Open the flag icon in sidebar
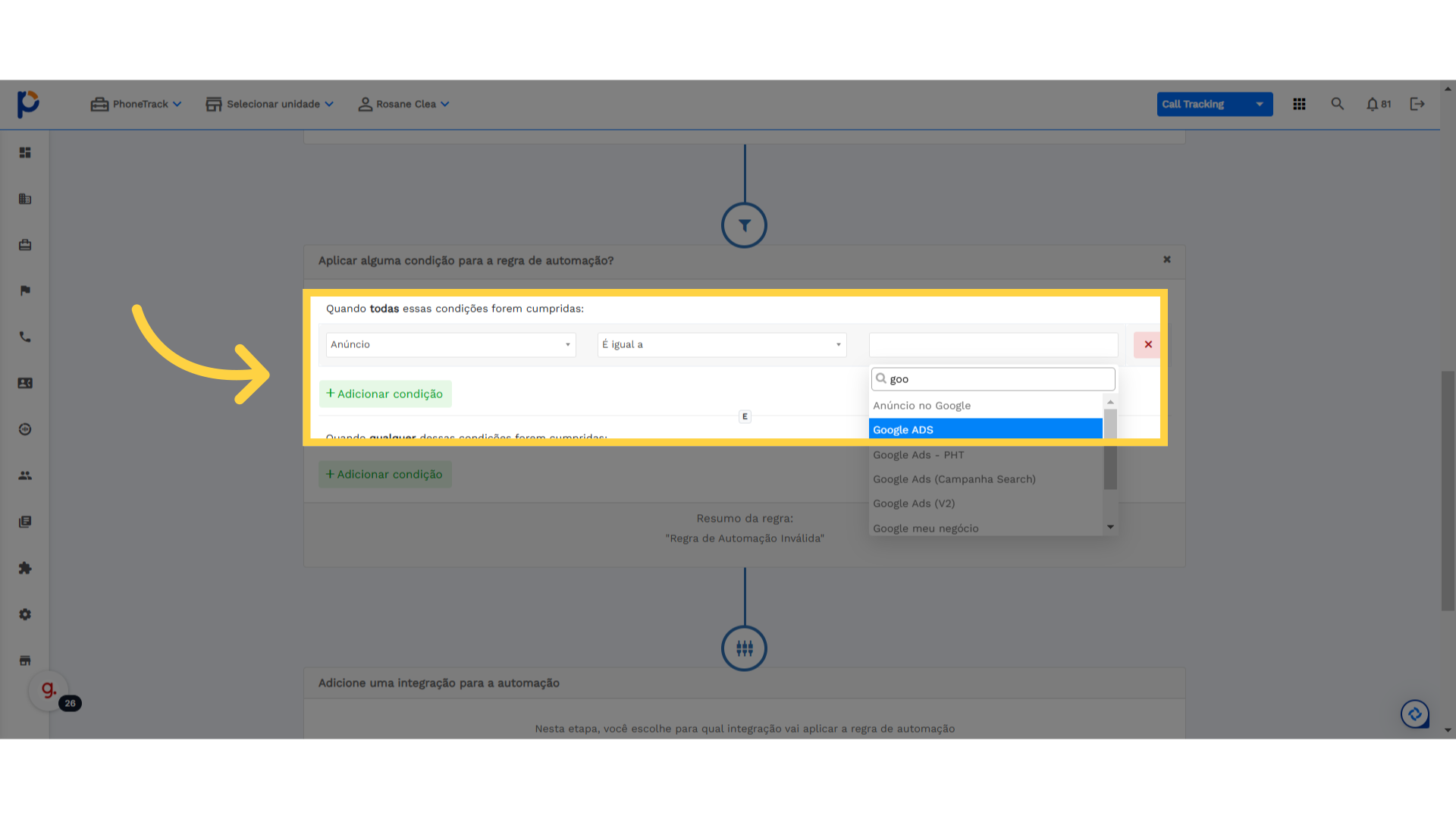Screen dimensions: 1456x819 (x=25, y=290)
